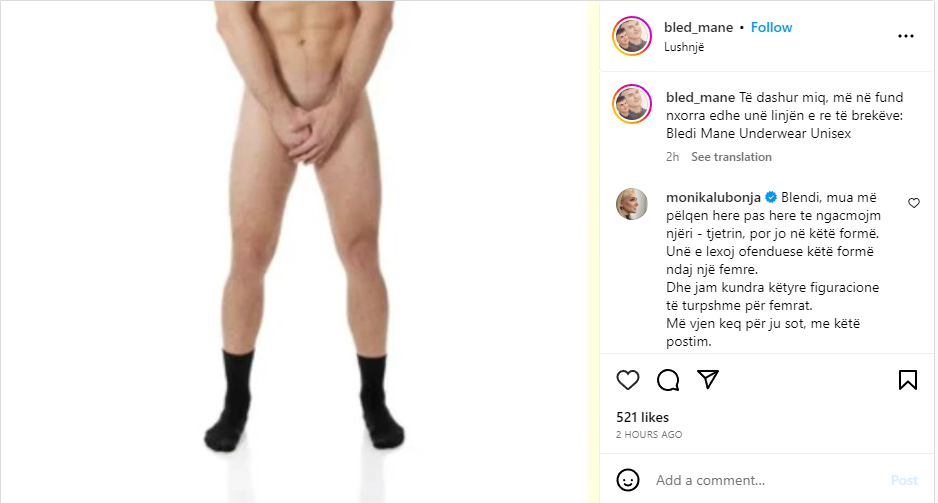Like the post with the heart icon
938x503 pixels.
(628, 380)
